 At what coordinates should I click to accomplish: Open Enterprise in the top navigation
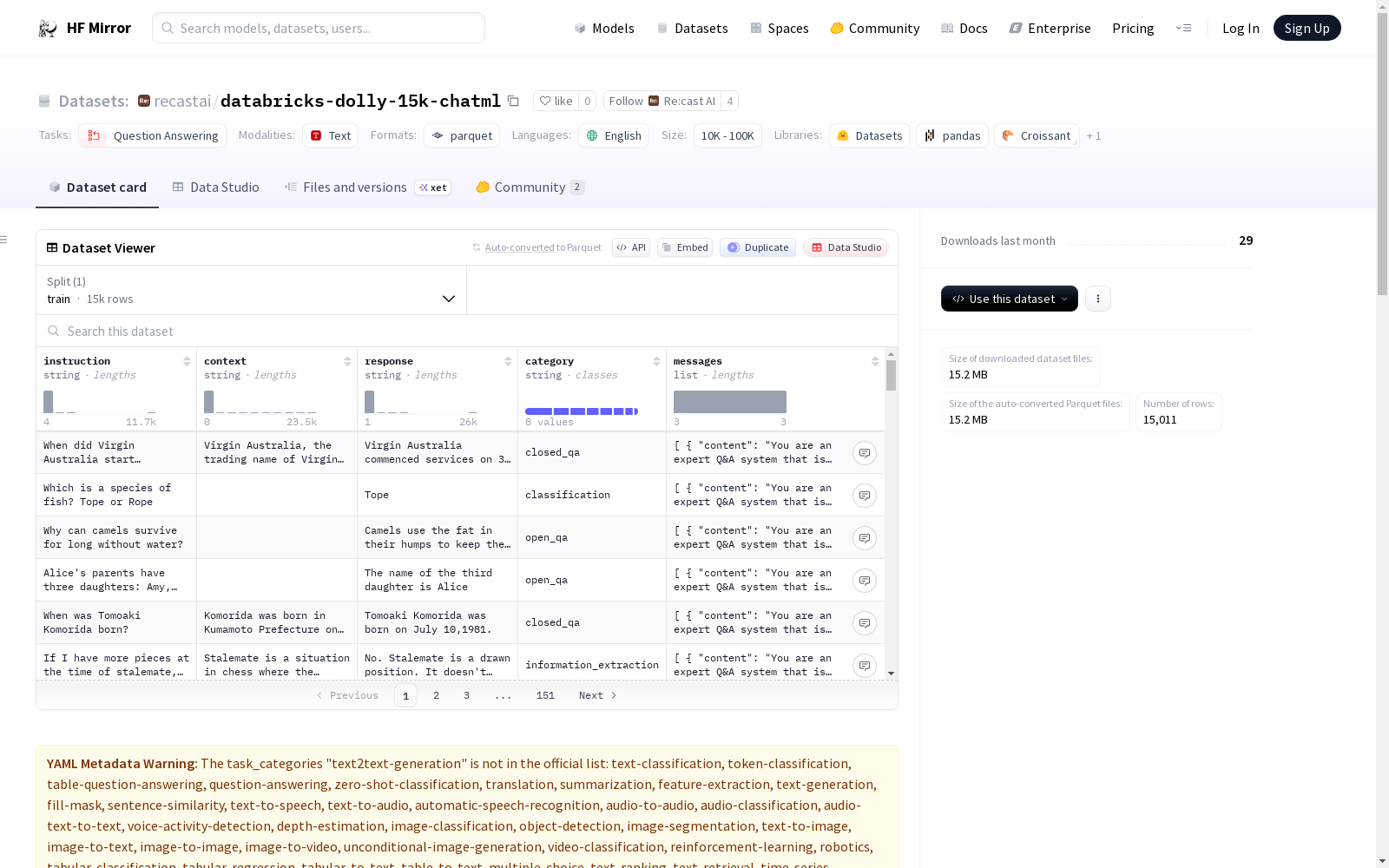1050,29
